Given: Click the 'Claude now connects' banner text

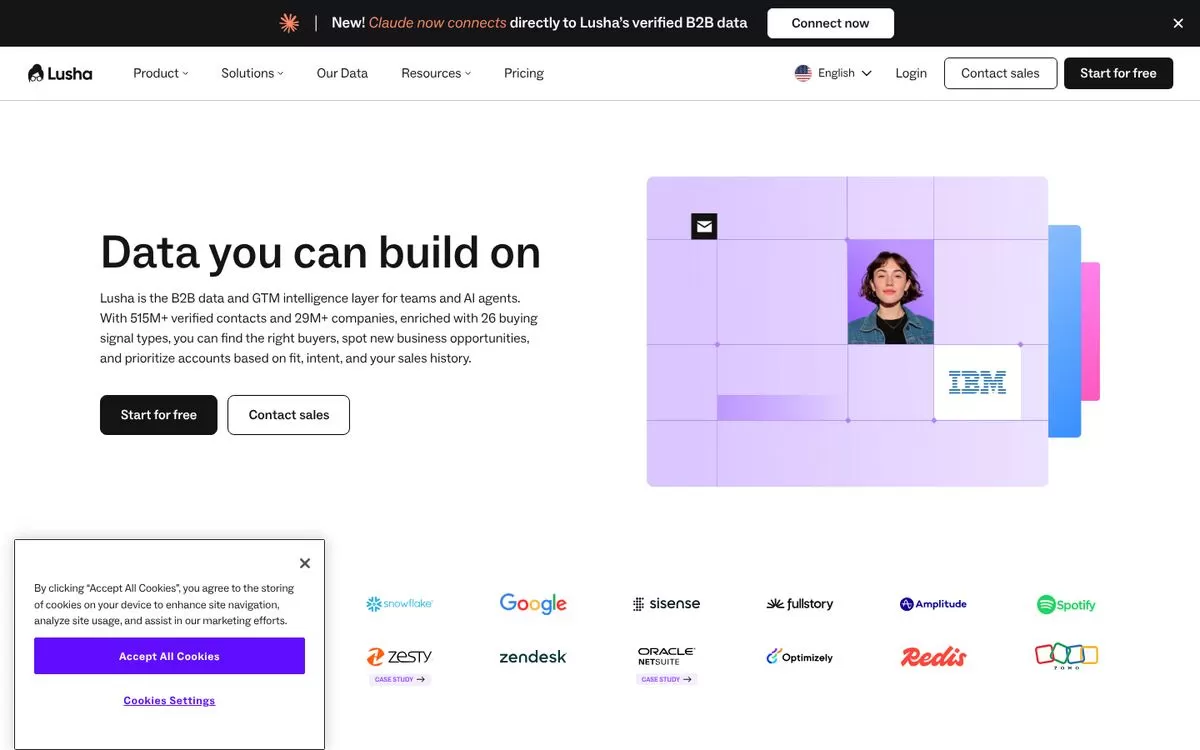Looking at the screenshot, I should (437, 23).
